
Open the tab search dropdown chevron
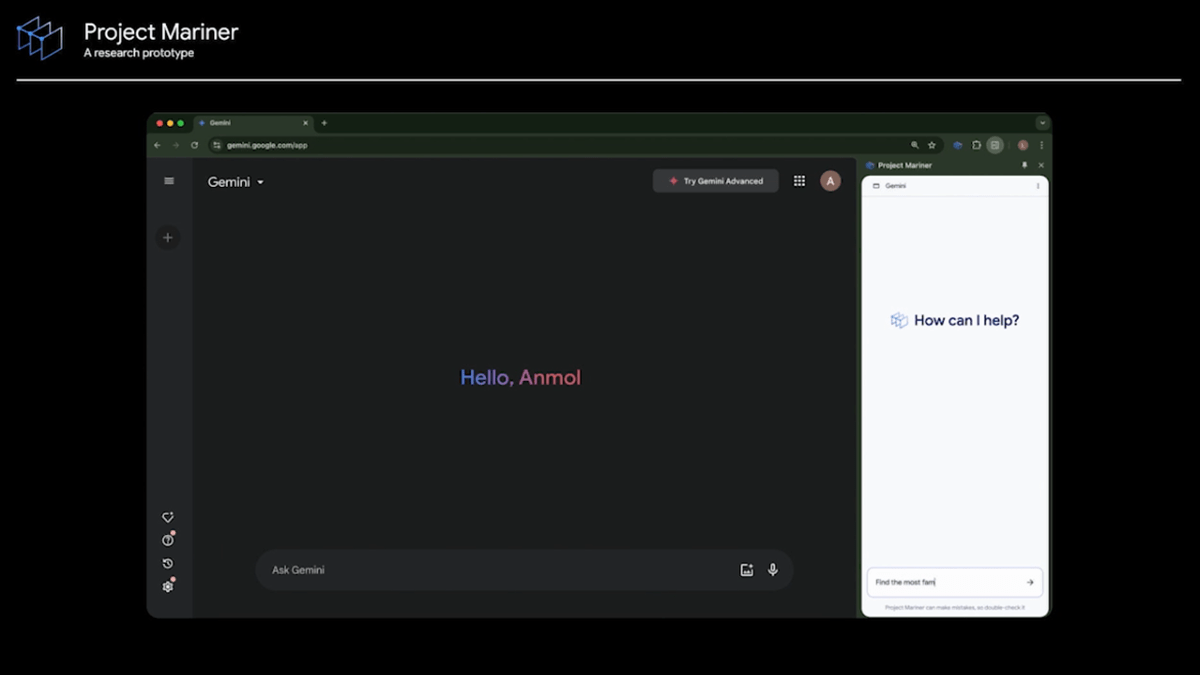pyautogui.click(x=1043, y=123)
